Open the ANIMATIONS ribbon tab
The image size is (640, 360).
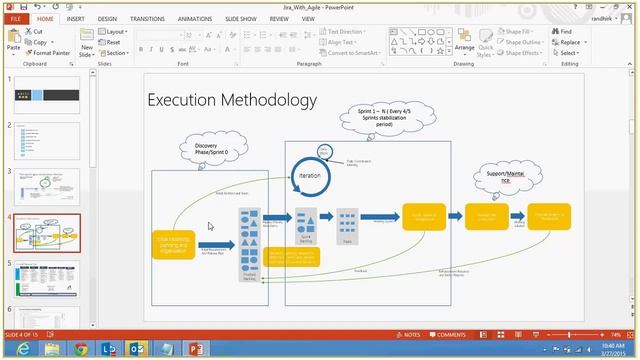(195, 19)
